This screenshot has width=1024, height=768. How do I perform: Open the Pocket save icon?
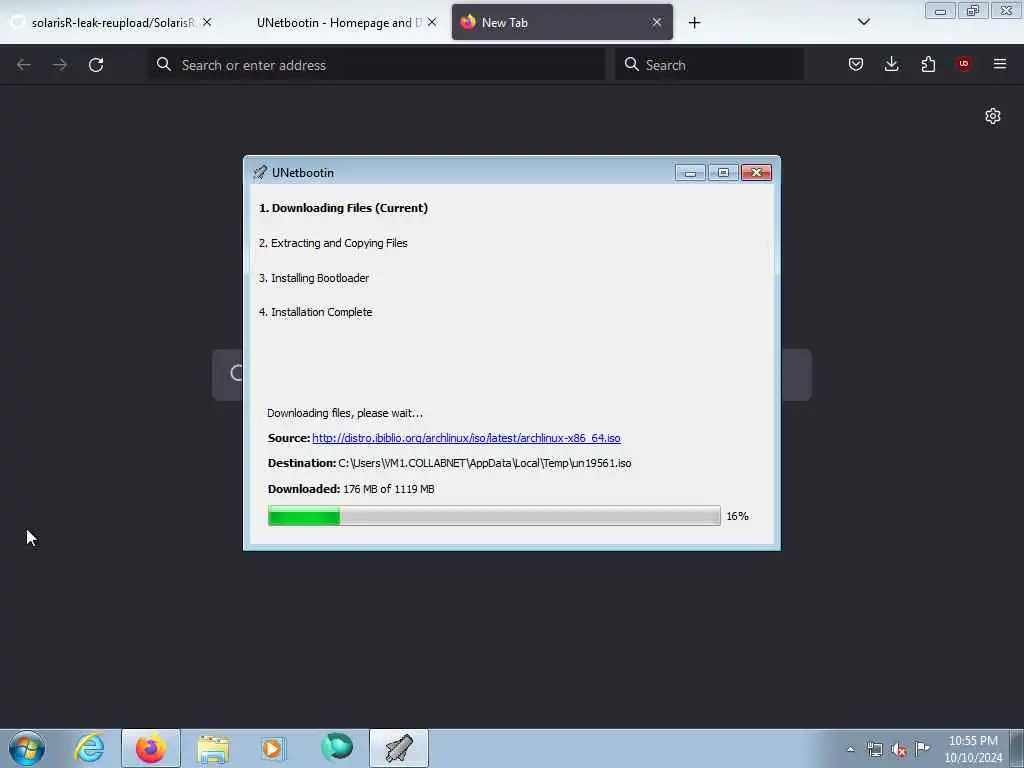click(856, 64)
